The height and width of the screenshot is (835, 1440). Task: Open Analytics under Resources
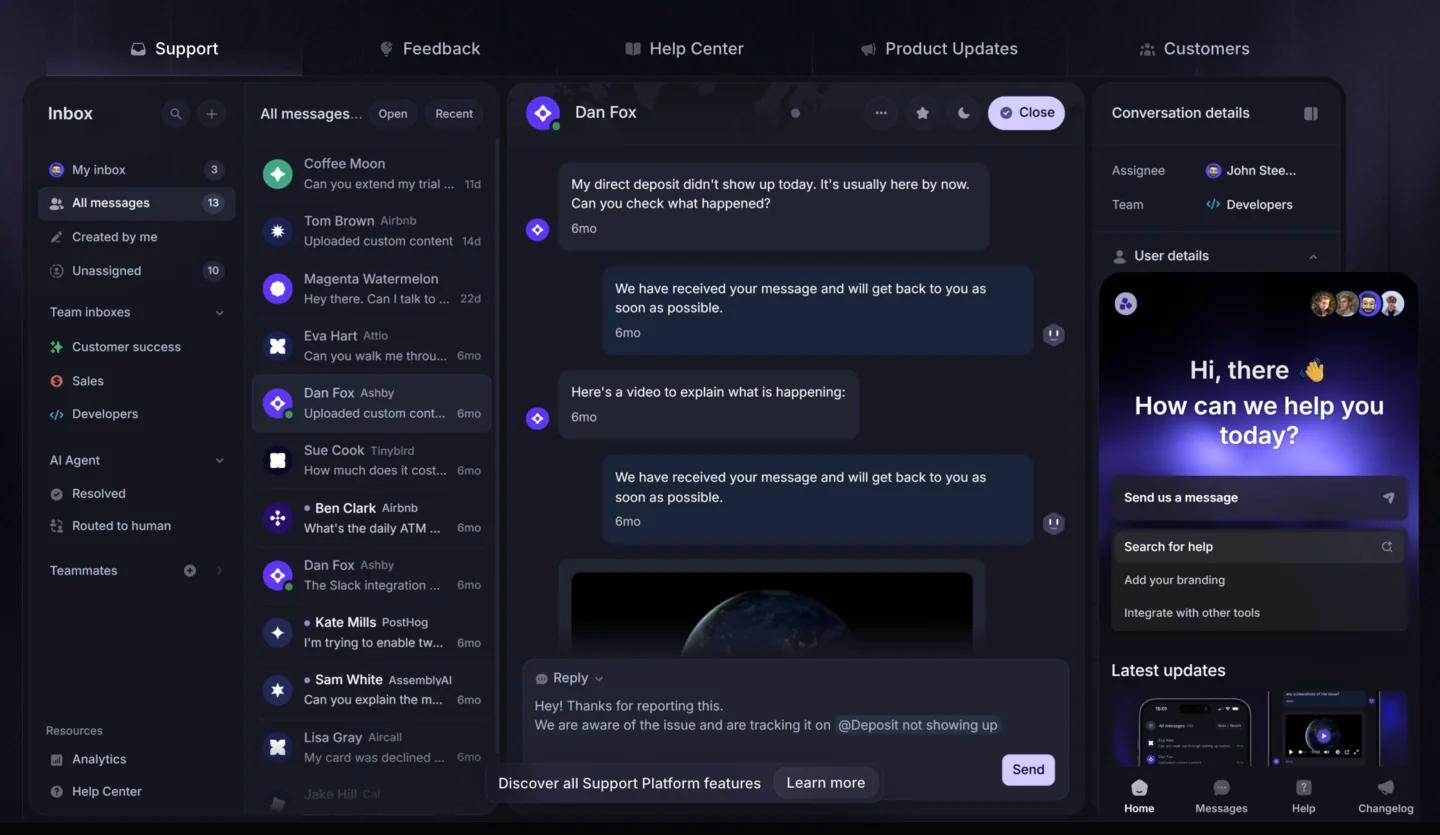[137, 760]
